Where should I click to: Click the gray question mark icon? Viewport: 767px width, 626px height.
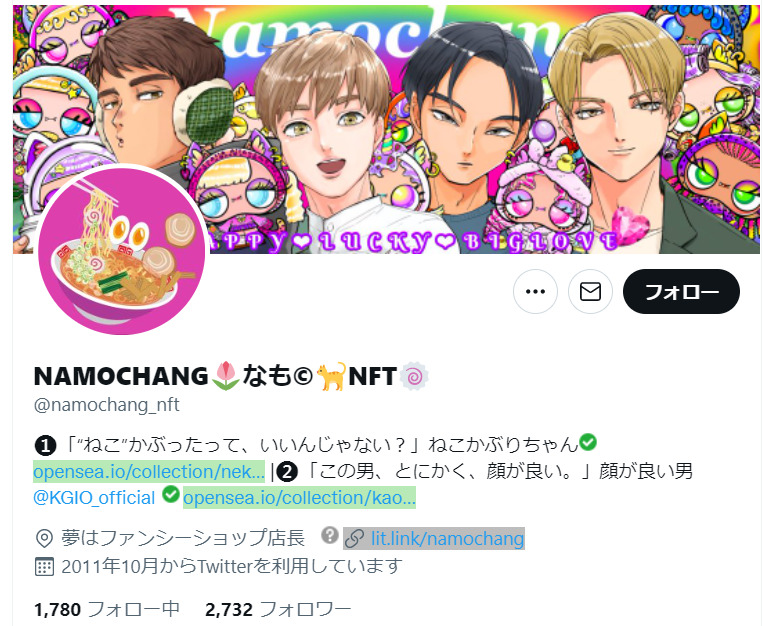[x=330, y=535]
